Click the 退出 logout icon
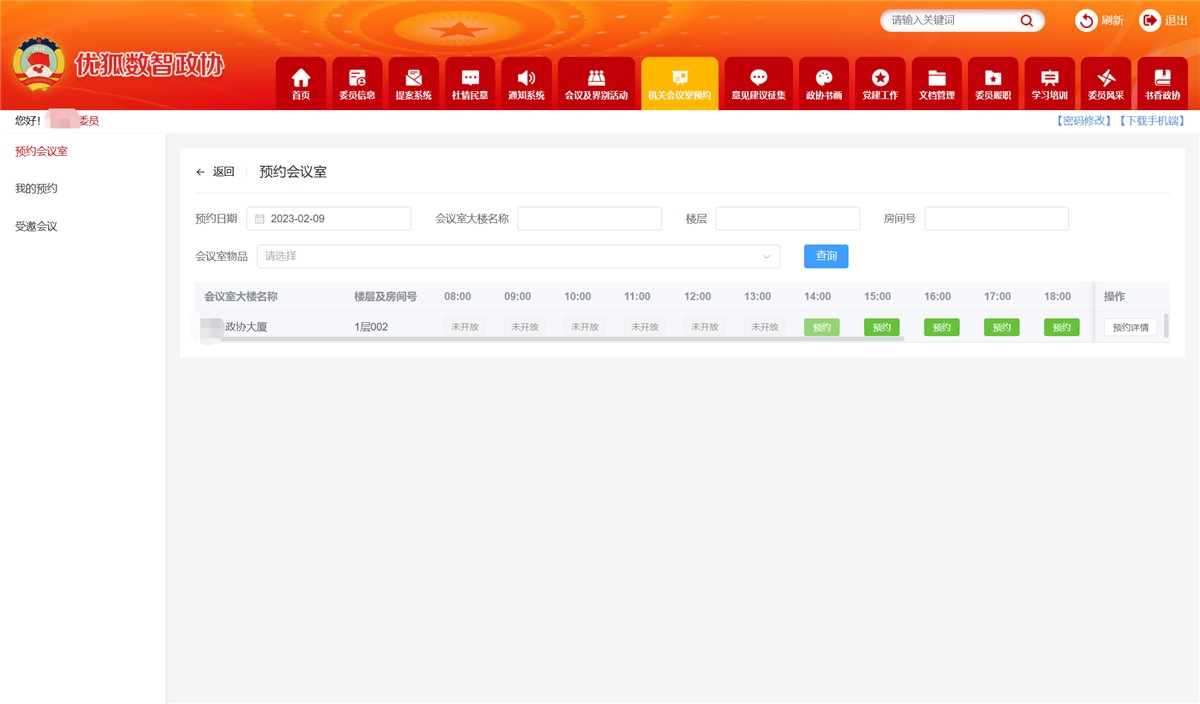Viewport: 1200px width, 704px height. (x=1150, y=20)
